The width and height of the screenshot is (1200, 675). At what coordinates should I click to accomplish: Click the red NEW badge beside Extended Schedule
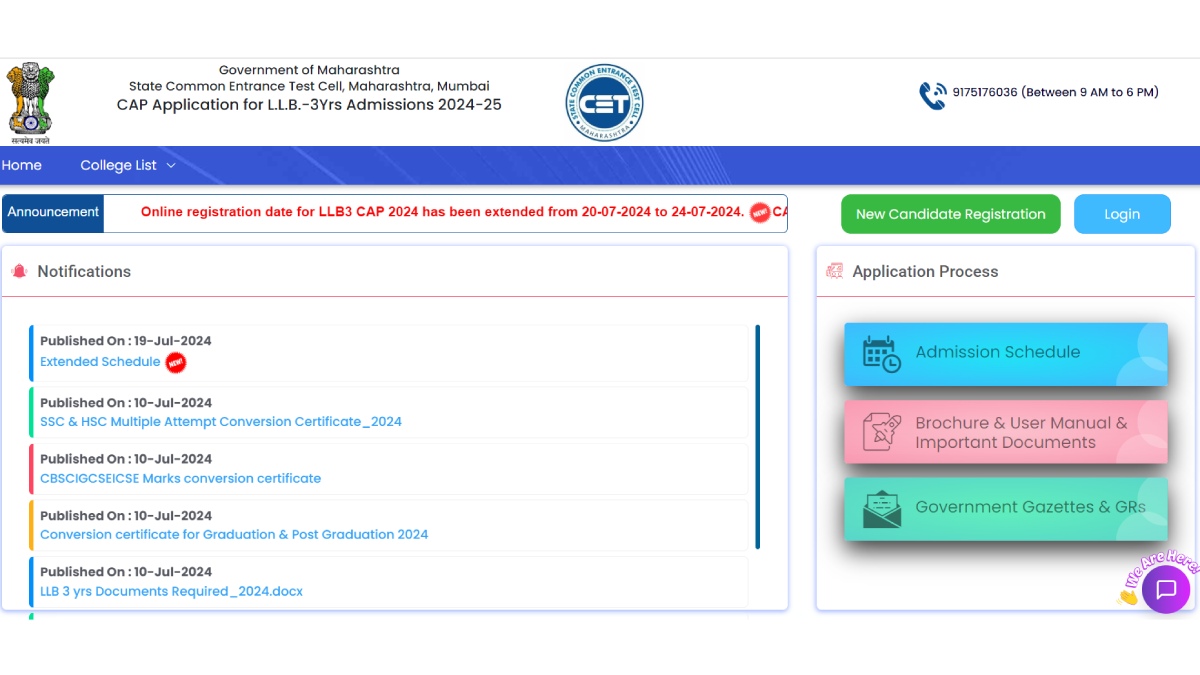176,362
